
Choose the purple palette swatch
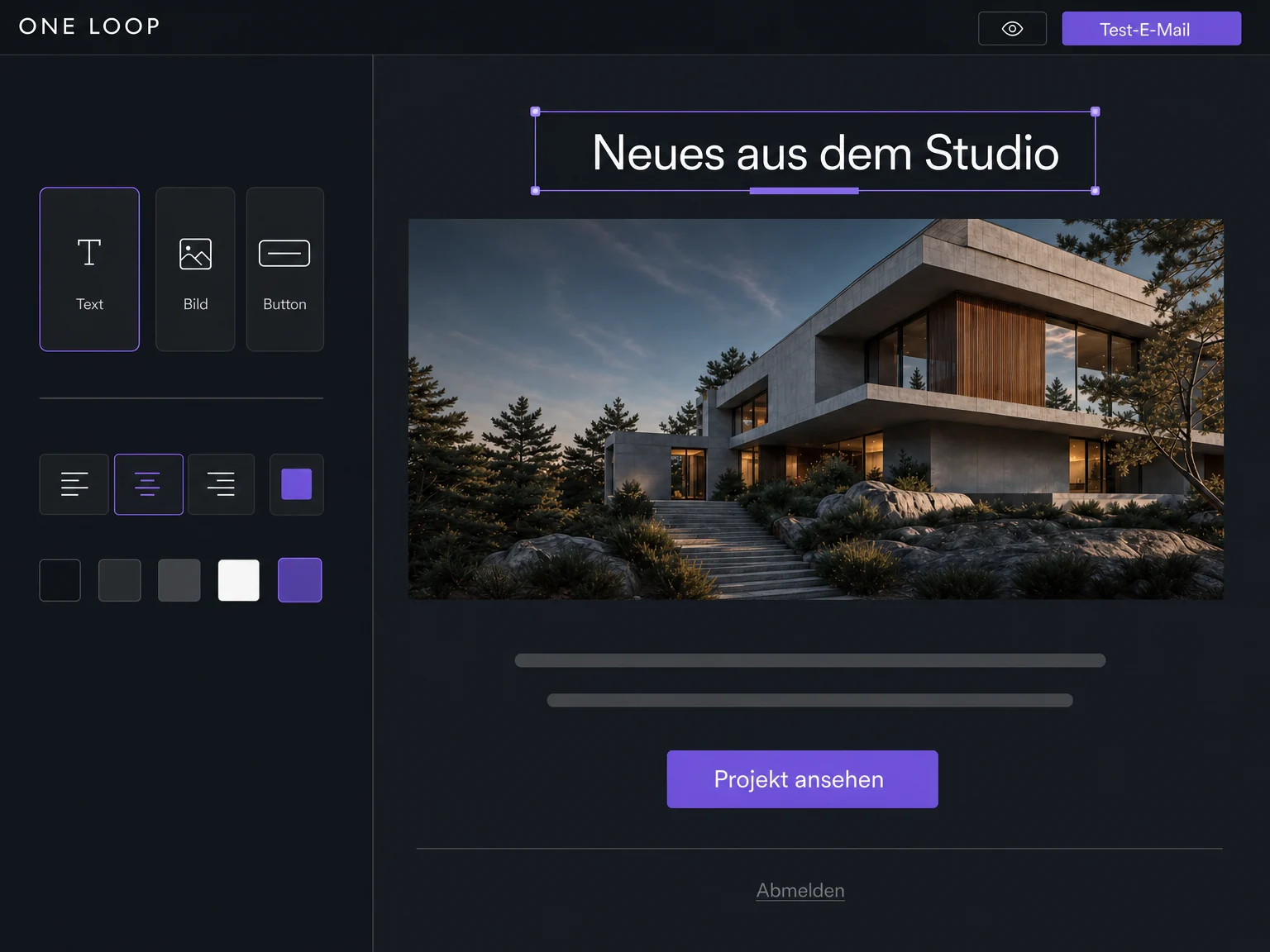coord(300,580)
